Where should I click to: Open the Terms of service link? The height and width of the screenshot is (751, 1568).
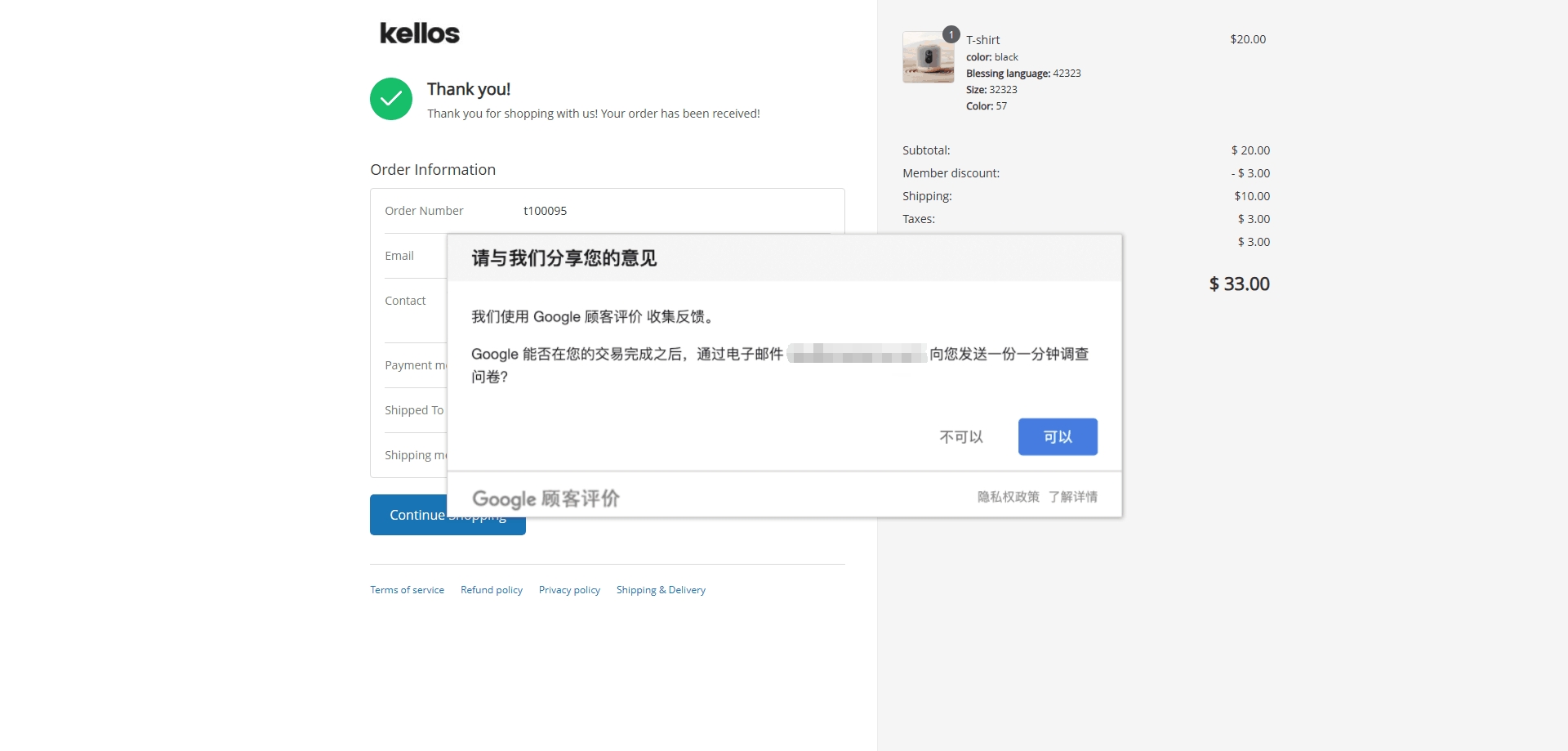pyautogui.click(x=407, y=590)
